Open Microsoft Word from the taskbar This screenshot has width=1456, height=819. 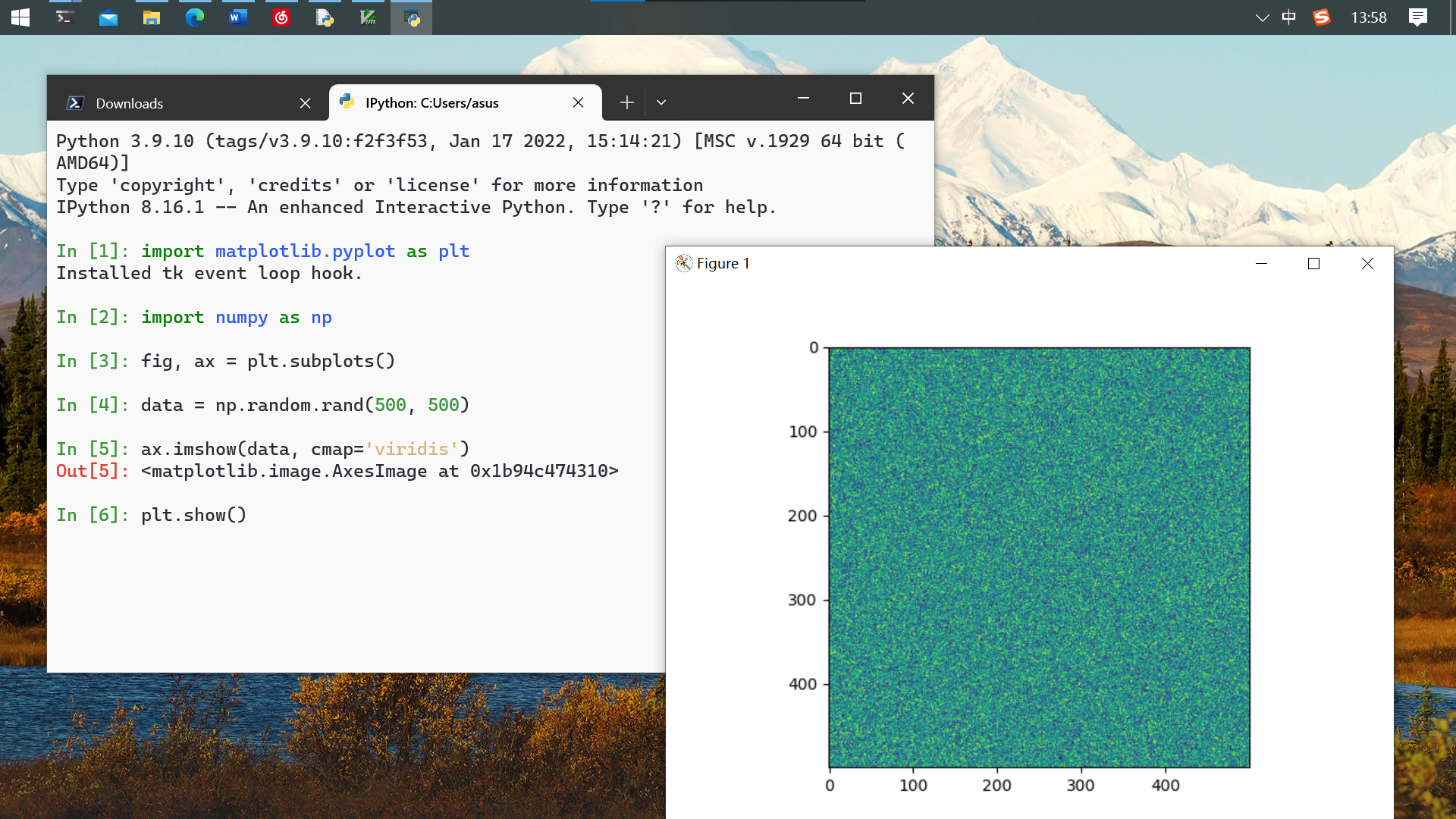click(x=238, y=17)
